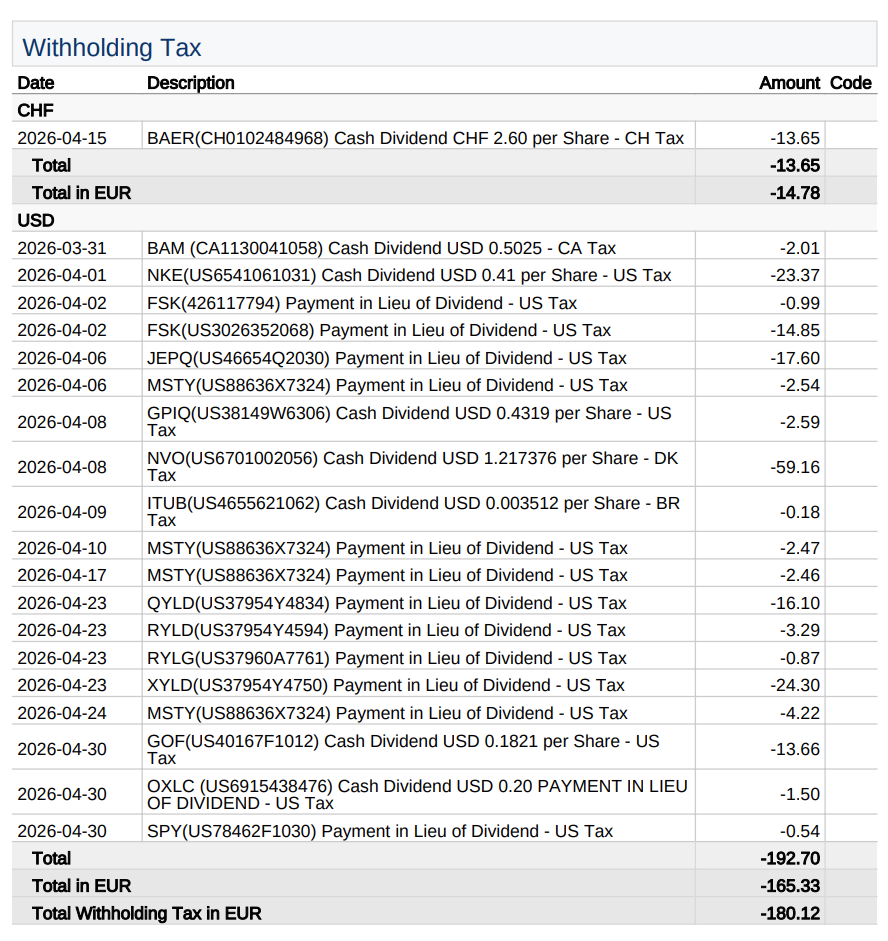Click the SPY payment in lieu row

(444, 831)
